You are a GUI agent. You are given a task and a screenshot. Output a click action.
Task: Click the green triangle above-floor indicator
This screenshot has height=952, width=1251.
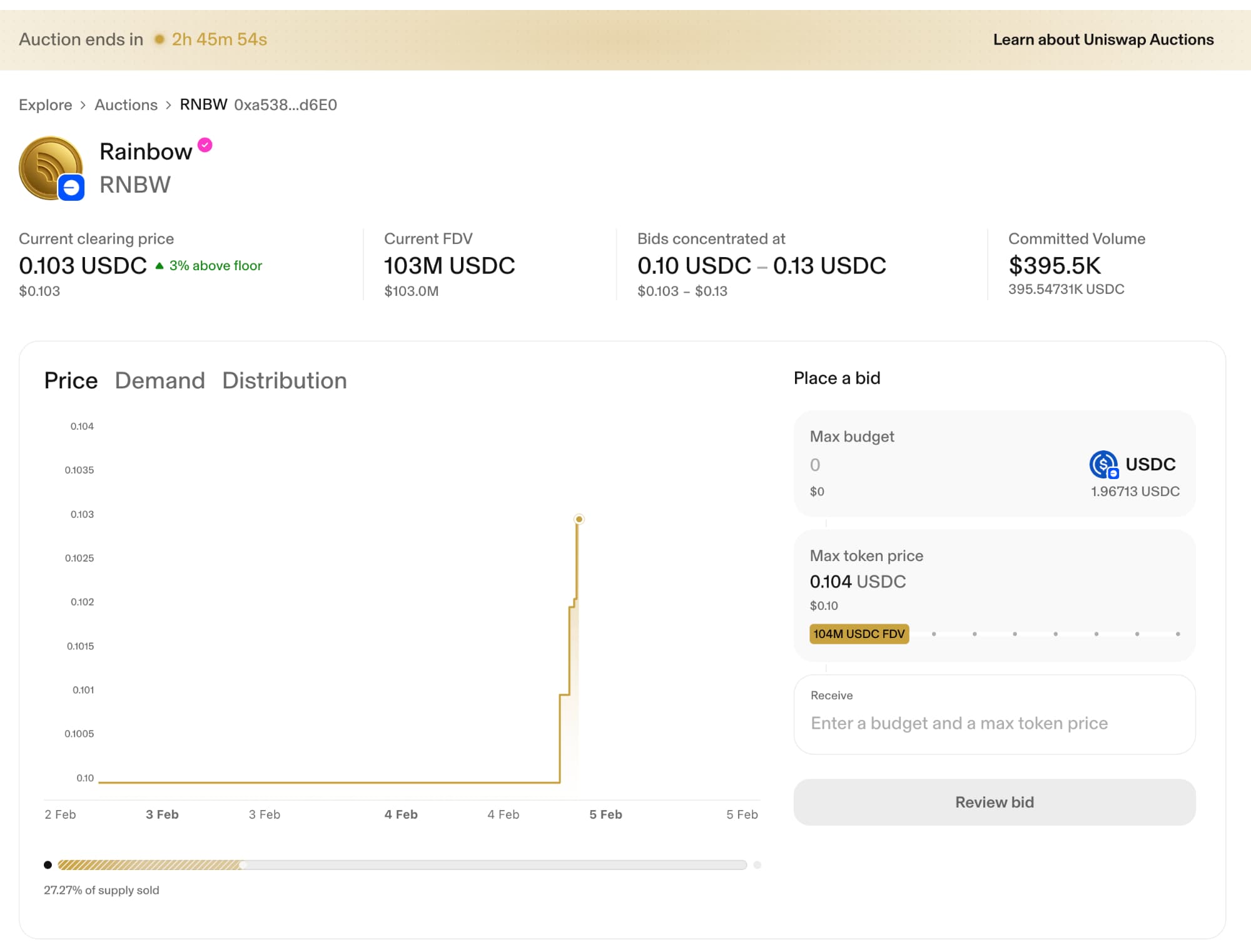tap(160, 266)
